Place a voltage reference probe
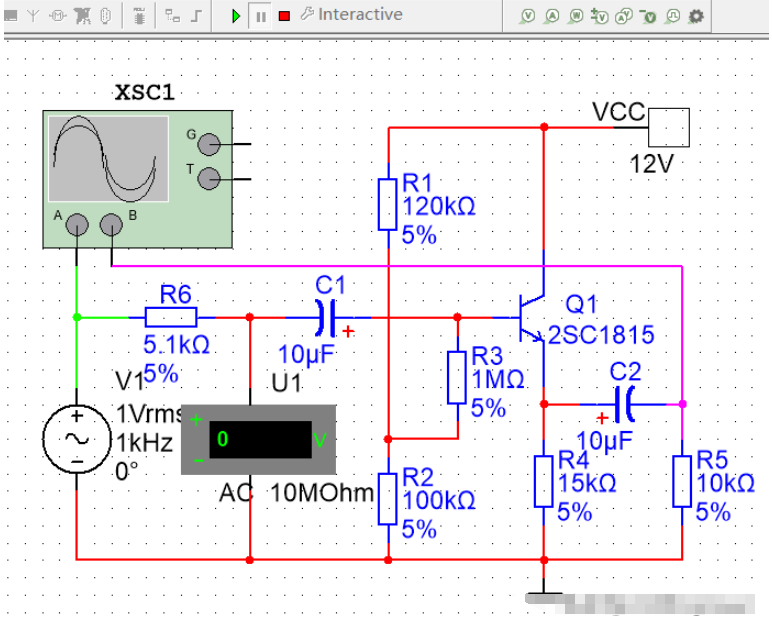 coord(648,16)
